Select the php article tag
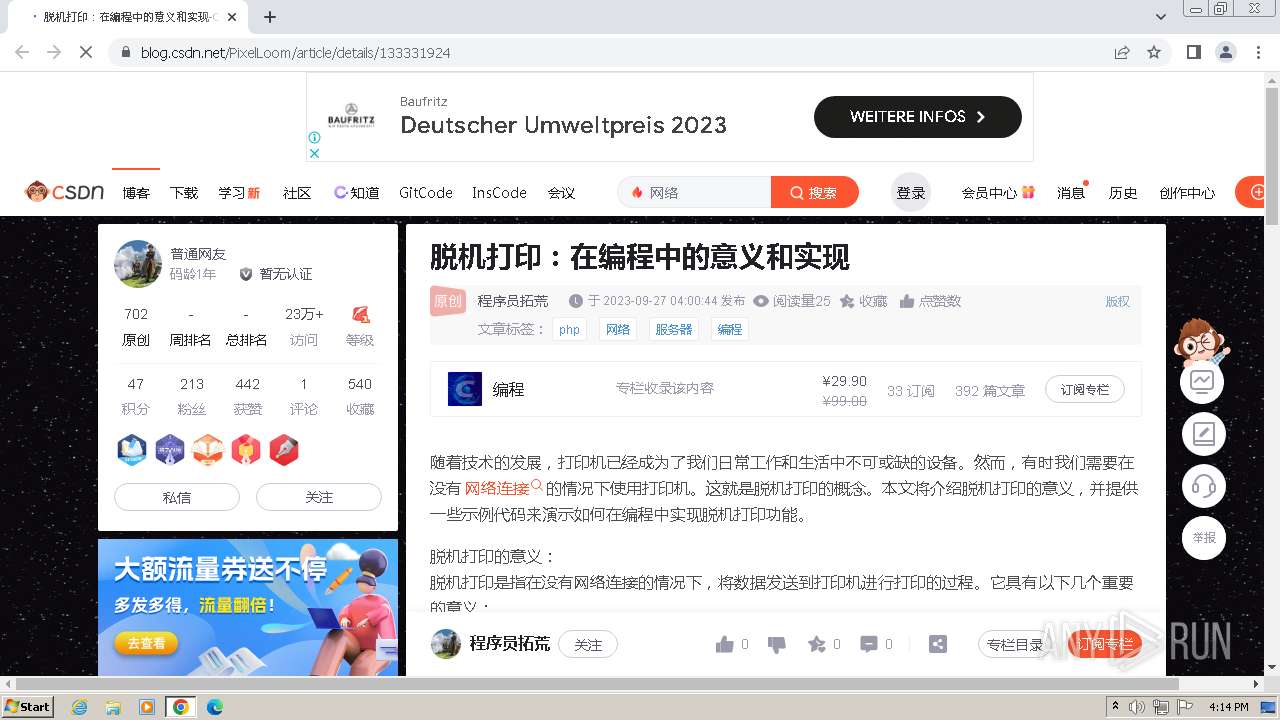 [570, 329]
